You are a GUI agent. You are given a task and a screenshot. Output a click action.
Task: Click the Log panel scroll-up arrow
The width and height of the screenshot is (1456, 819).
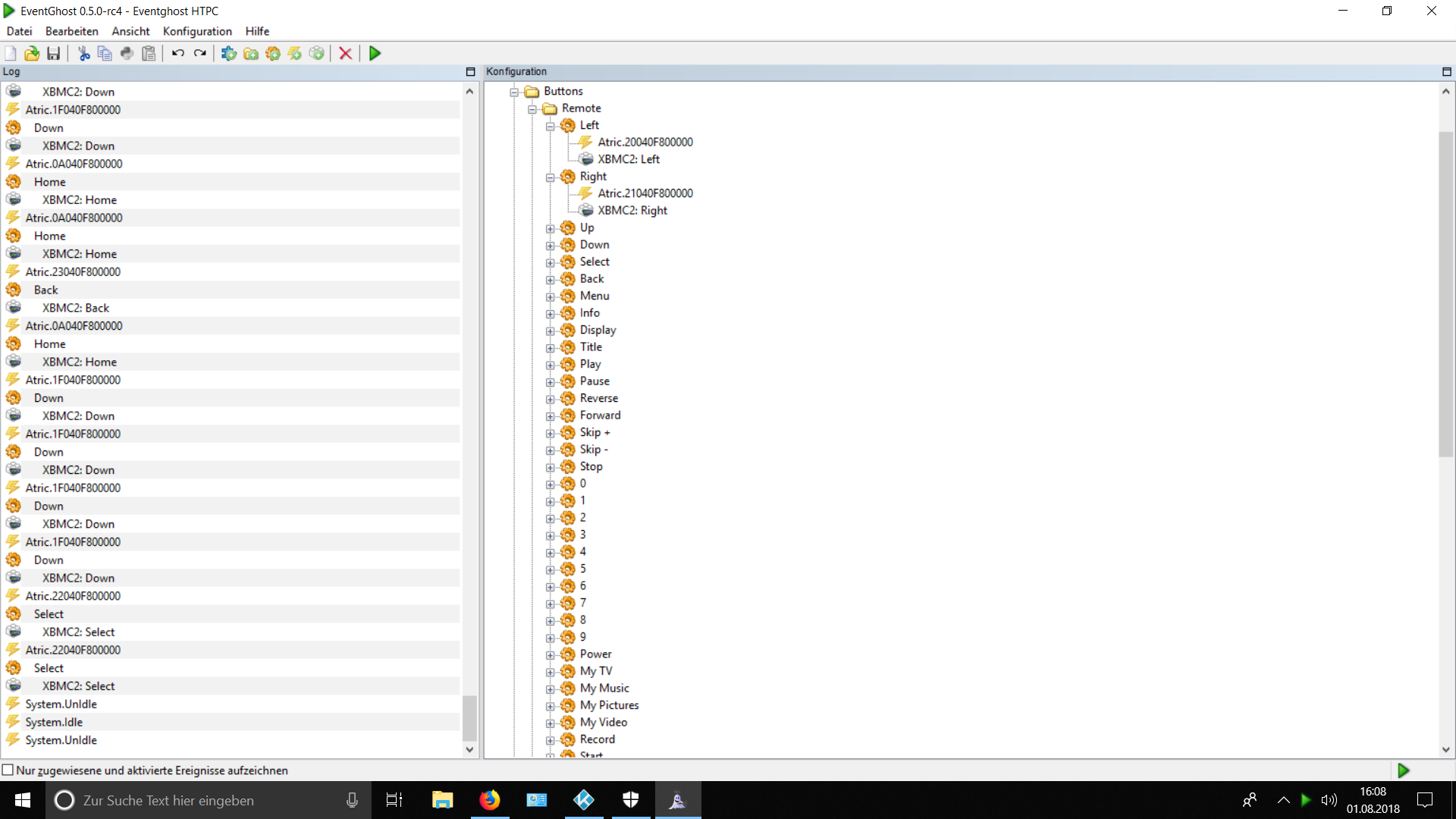pos(469,91)
